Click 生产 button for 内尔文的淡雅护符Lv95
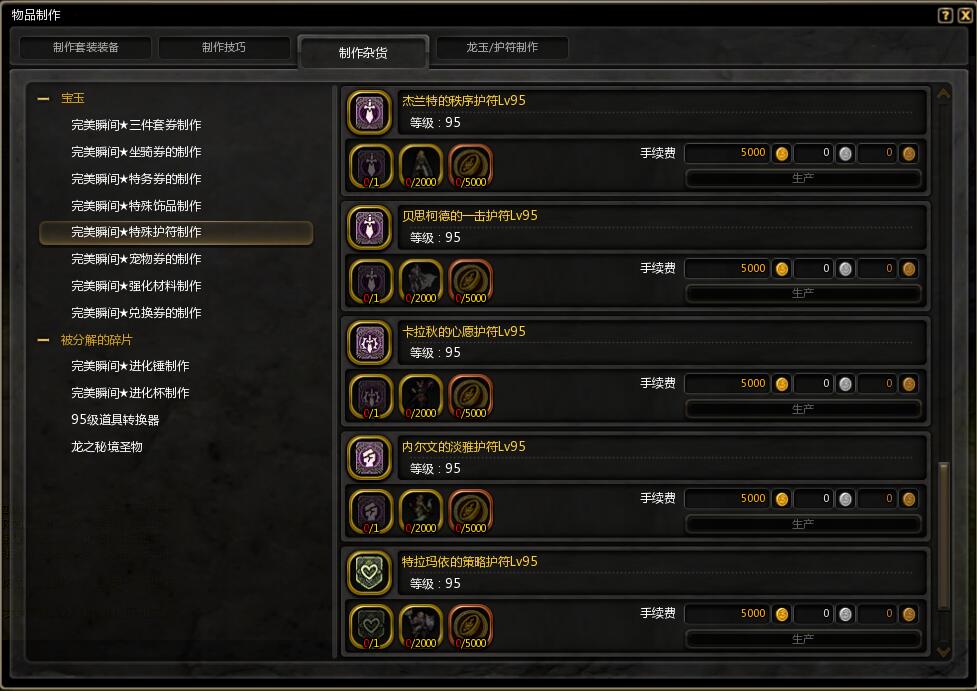977x691 pixels. tap(803, 524)
